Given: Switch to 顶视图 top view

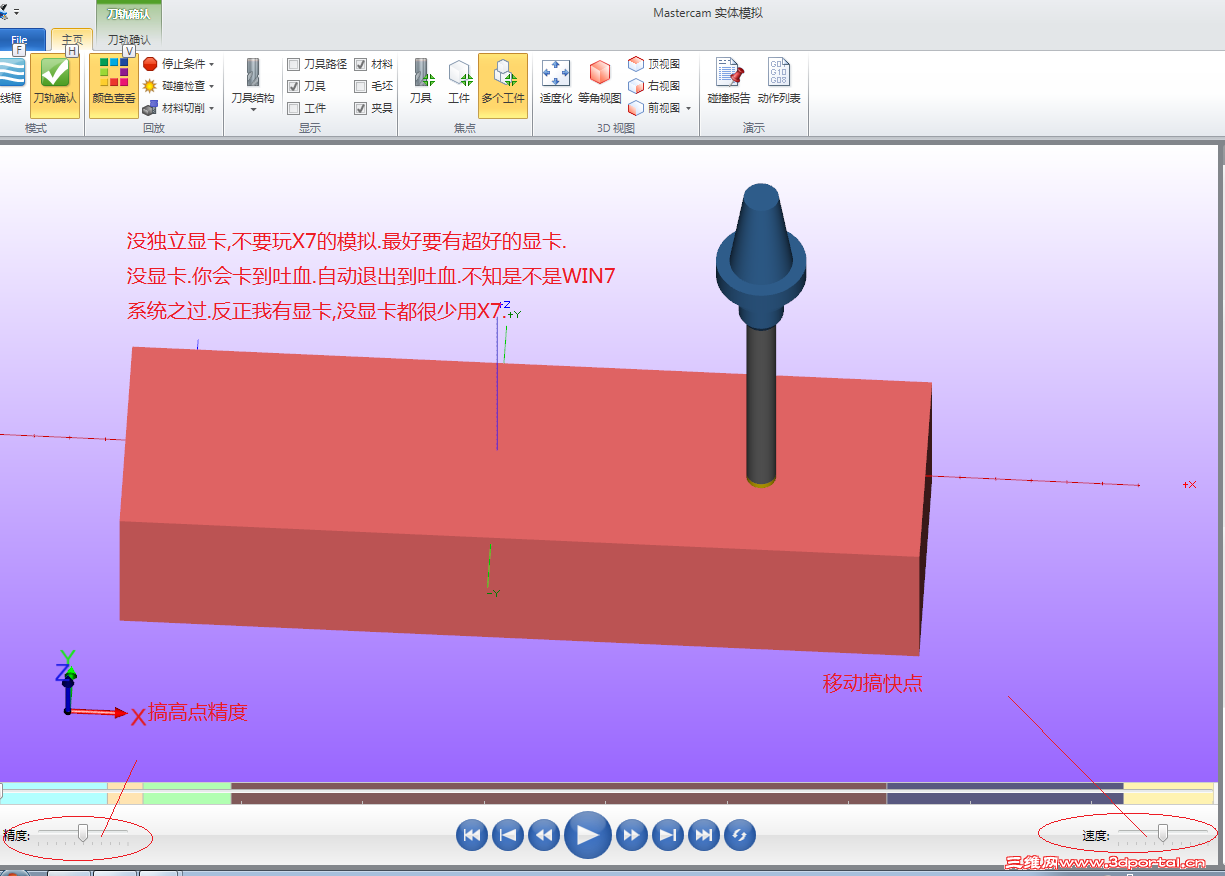Looking at the screenshot, I should [654, 64].
